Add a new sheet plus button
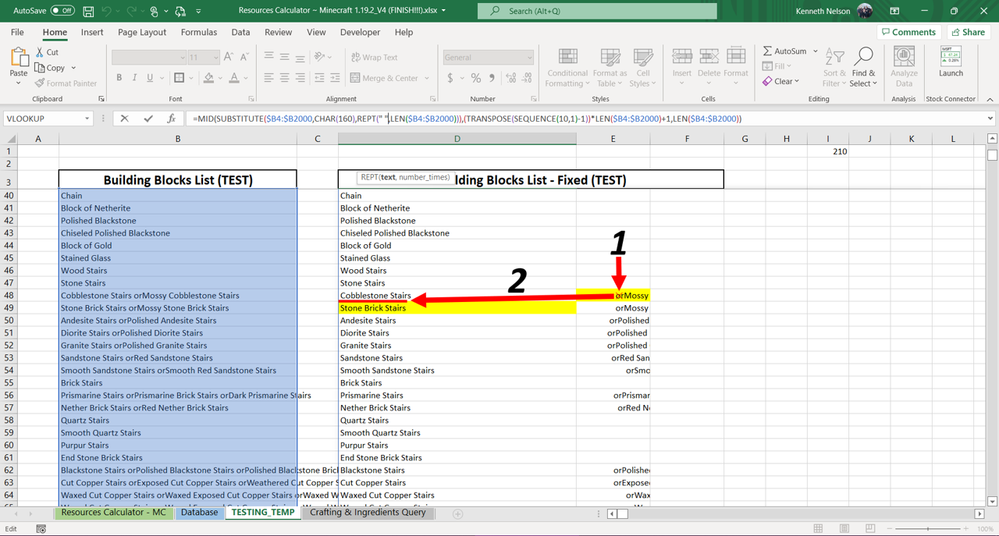Screen dimensions: 999x536 tap(457, 514)
